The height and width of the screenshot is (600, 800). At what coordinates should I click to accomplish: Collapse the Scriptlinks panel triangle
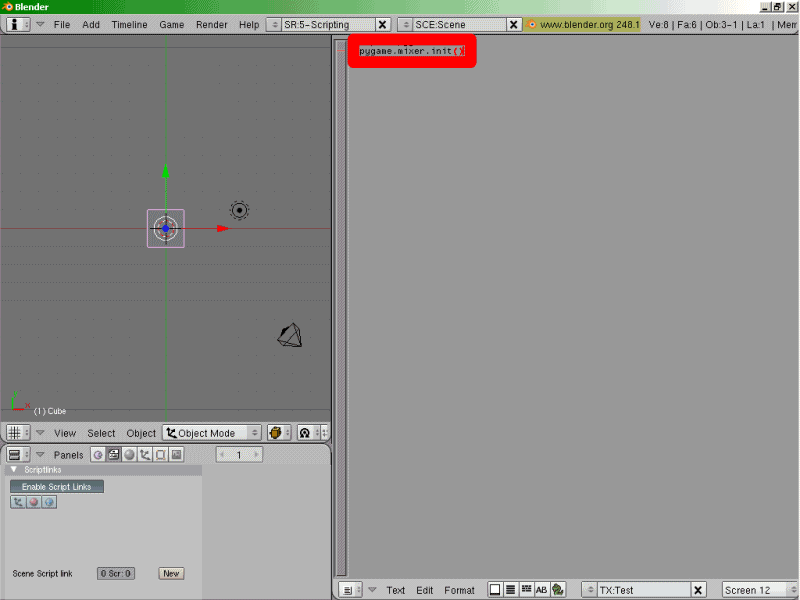14,469
